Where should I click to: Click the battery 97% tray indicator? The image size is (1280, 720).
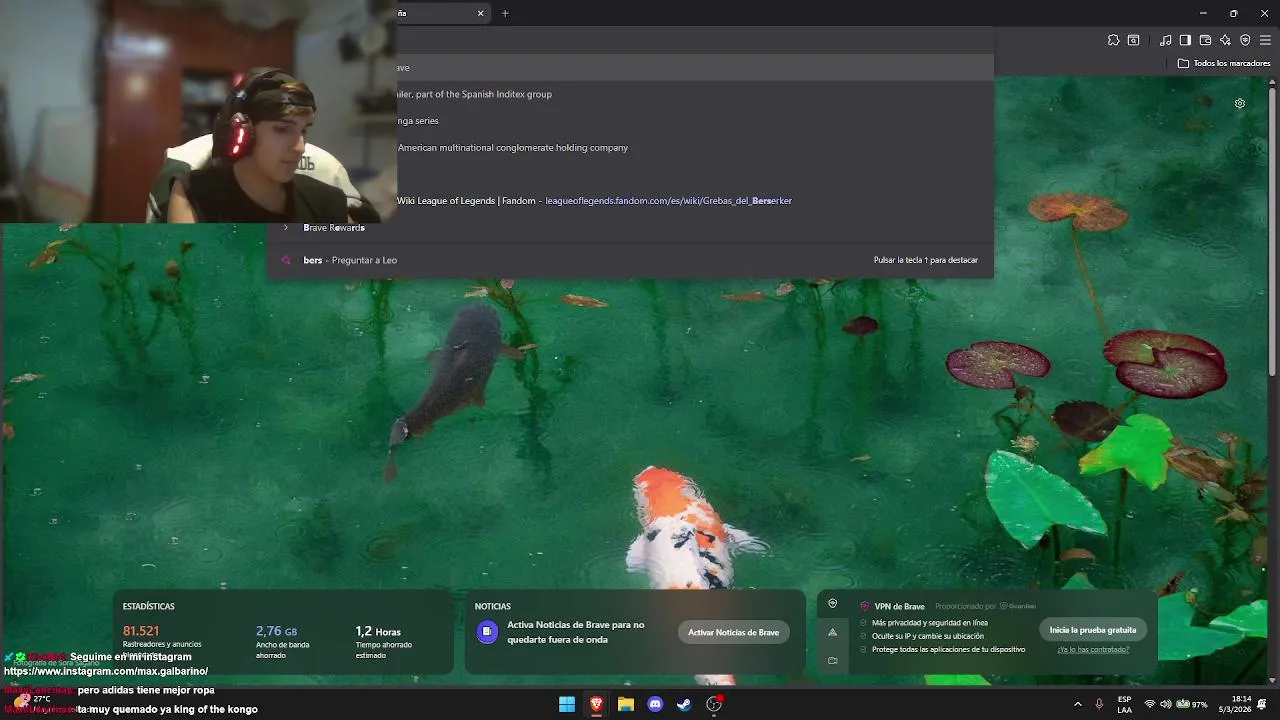click(1191, 704)
